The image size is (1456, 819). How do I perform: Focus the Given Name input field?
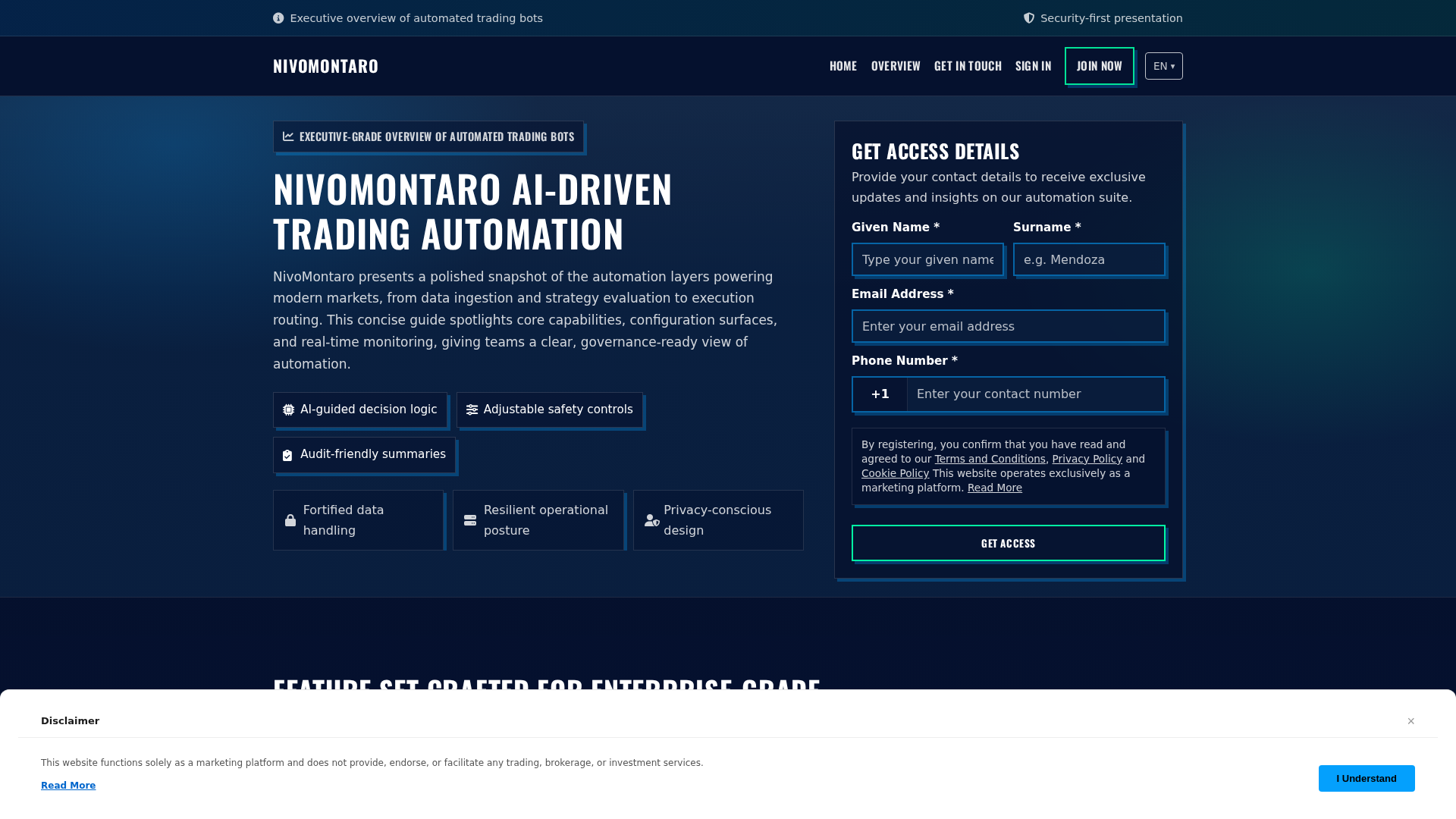[927, 259]
